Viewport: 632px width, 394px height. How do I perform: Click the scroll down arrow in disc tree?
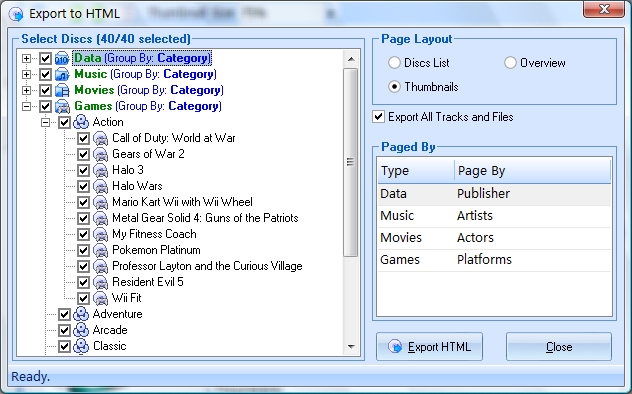tap(351, 346)
